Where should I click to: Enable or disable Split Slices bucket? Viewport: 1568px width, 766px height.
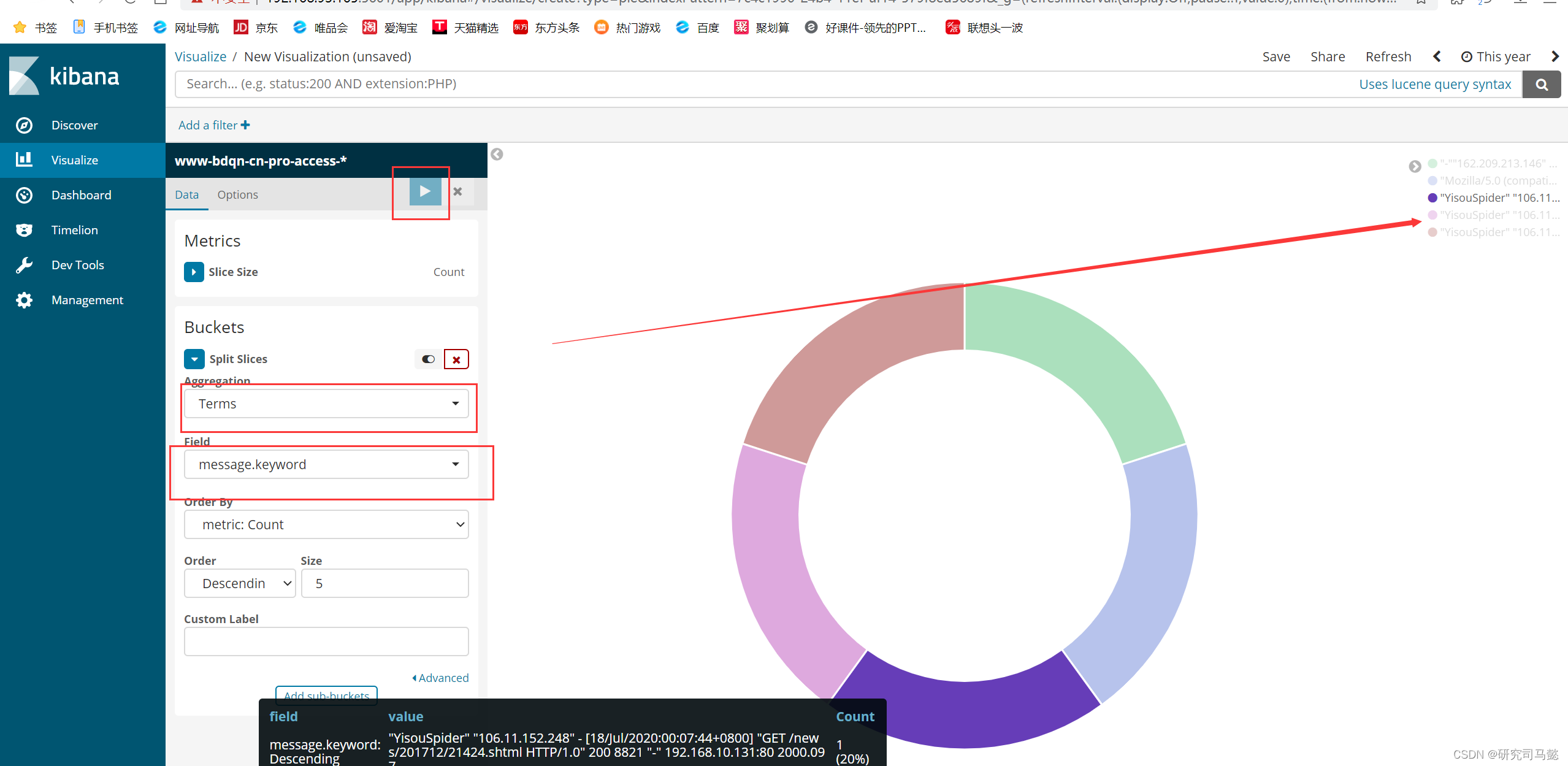click(x=427, y=359)
